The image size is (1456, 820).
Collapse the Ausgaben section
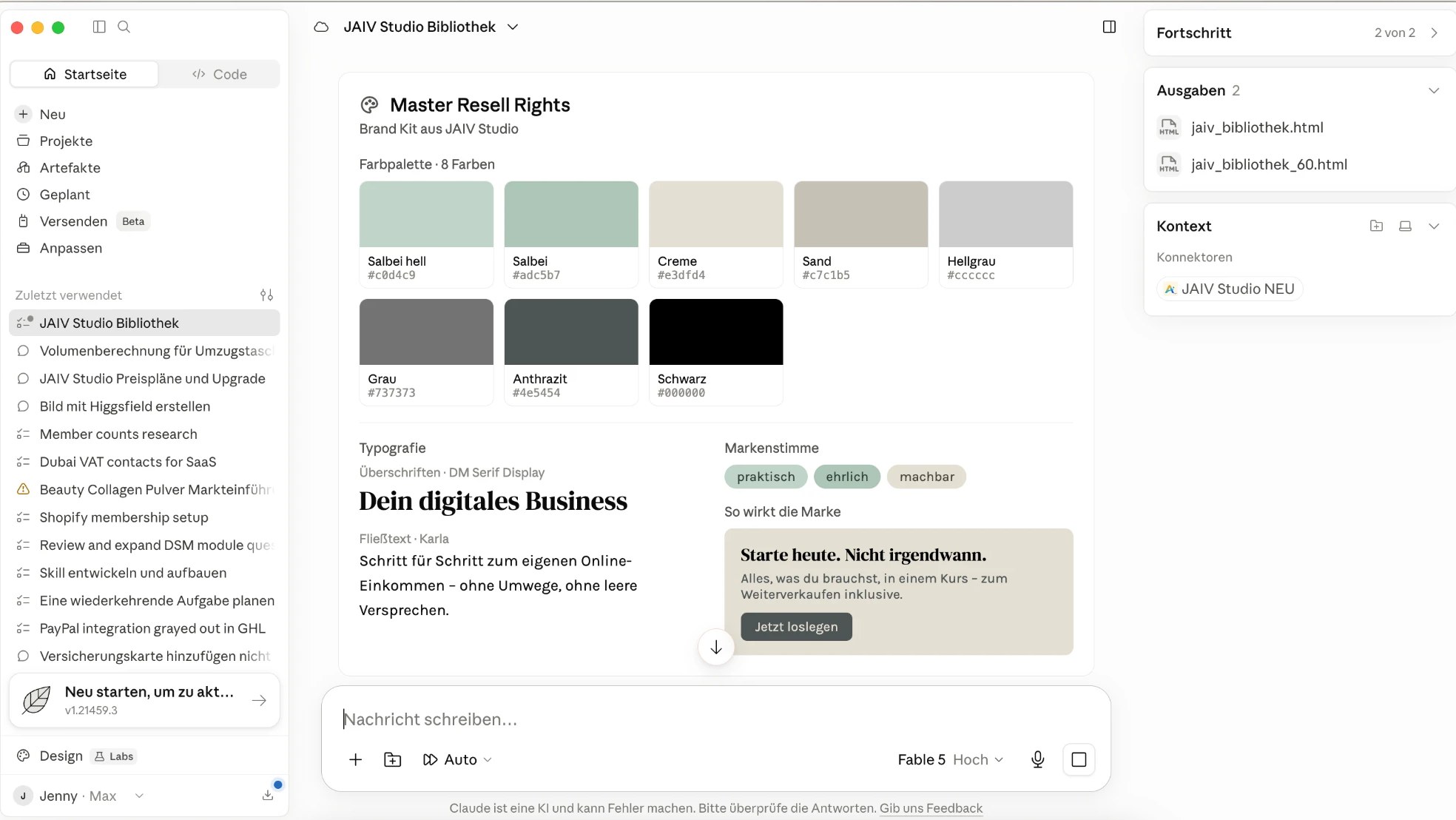point(1434,90)
